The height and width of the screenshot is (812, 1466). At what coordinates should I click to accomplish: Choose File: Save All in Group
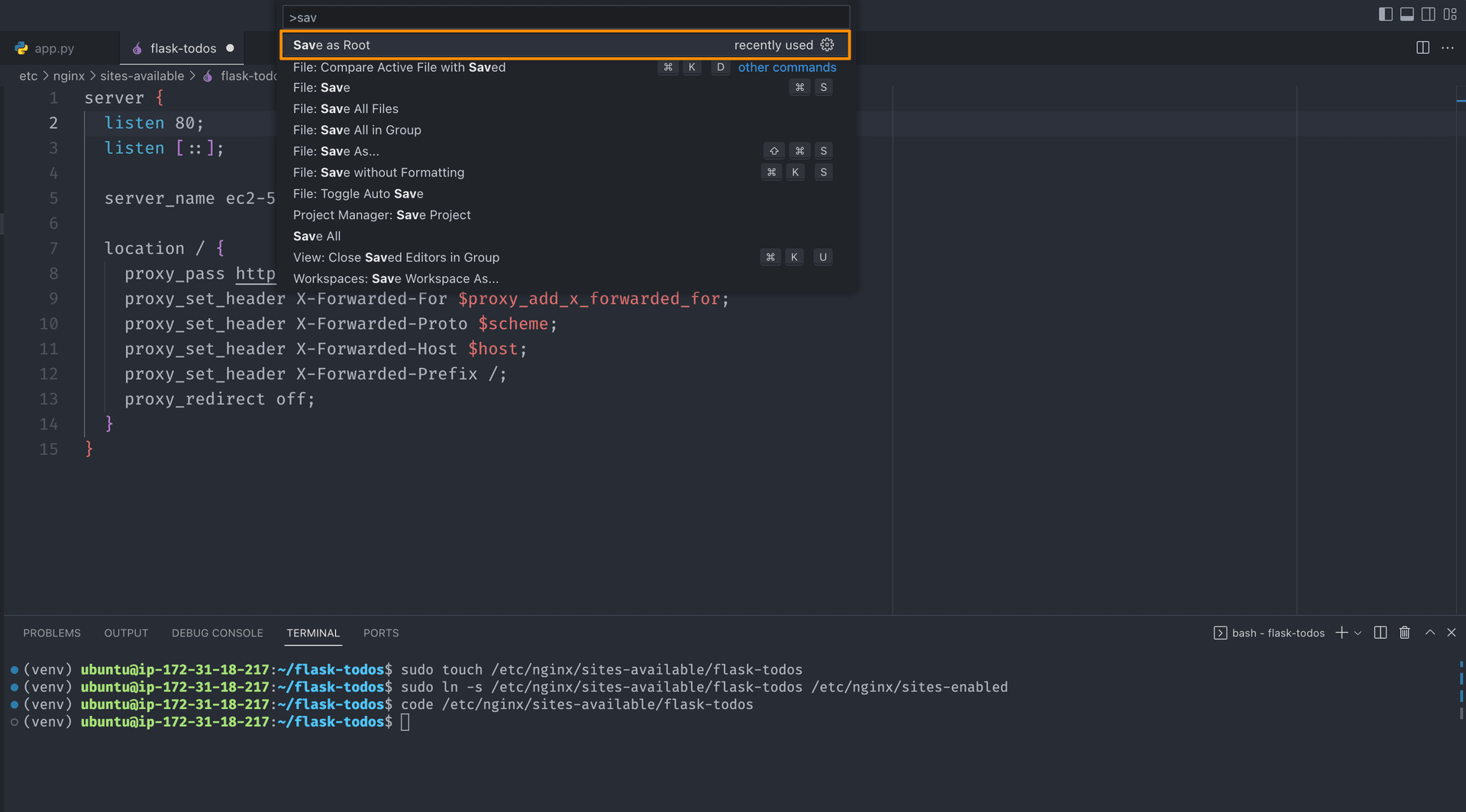[x=566, y=130]
